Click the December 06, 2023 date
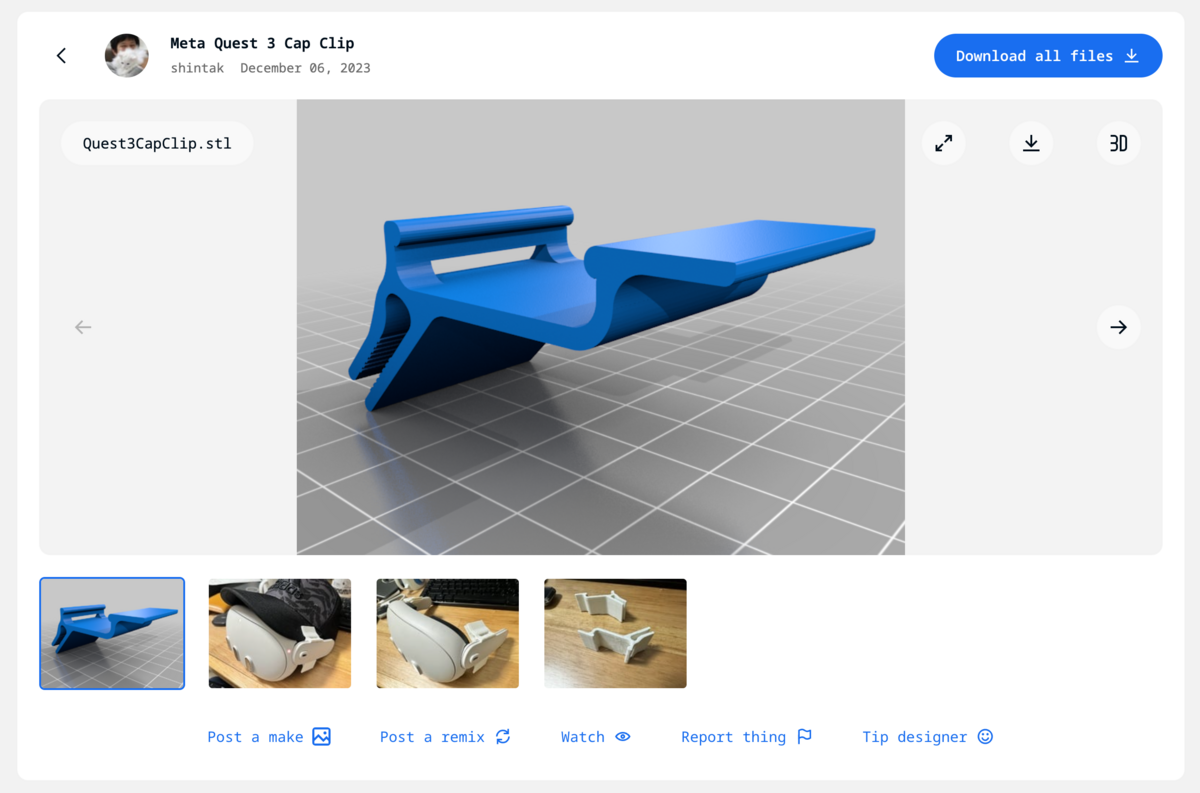 tap(305, 68)
